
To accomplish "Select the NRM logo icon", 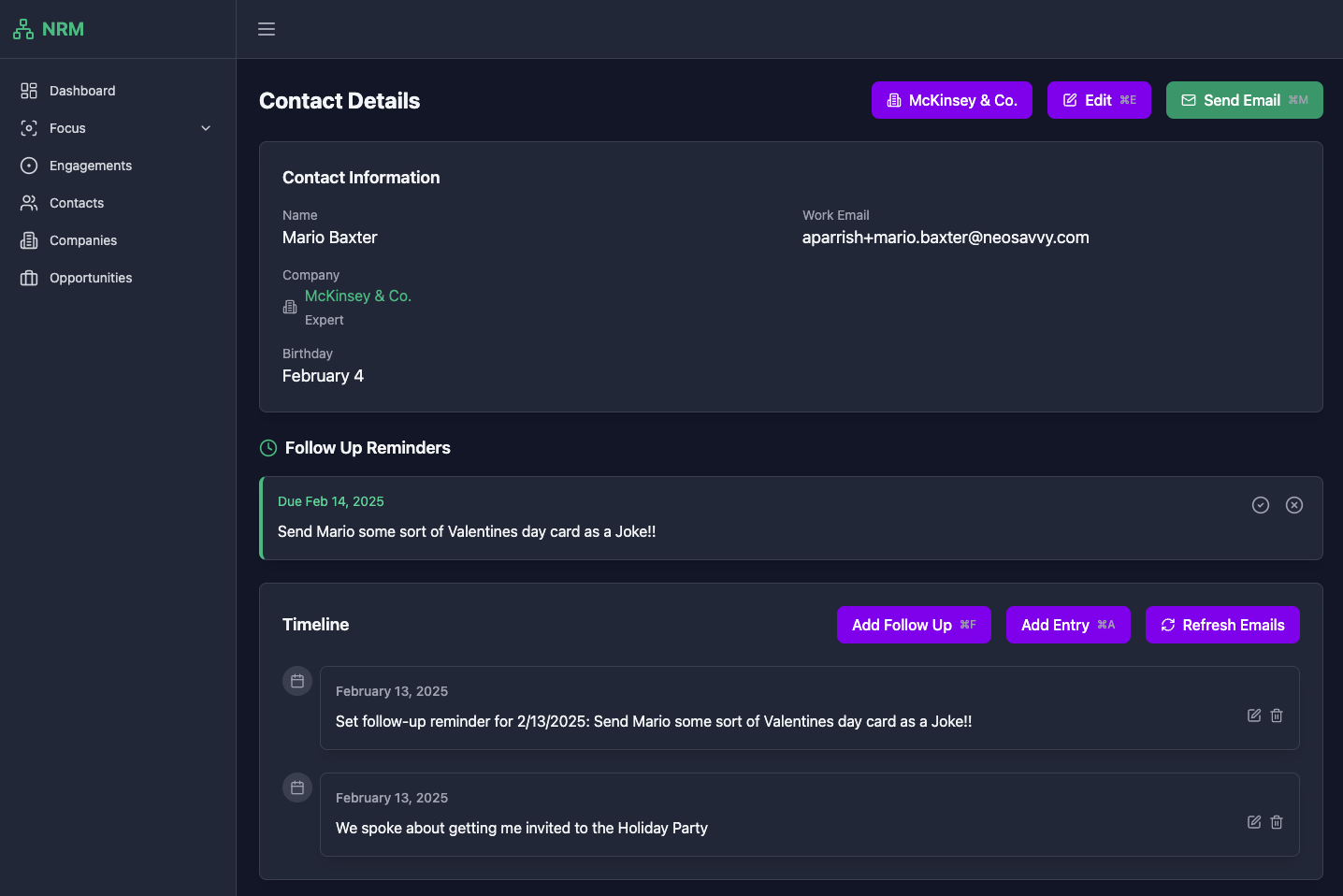I will pos(23,28).
